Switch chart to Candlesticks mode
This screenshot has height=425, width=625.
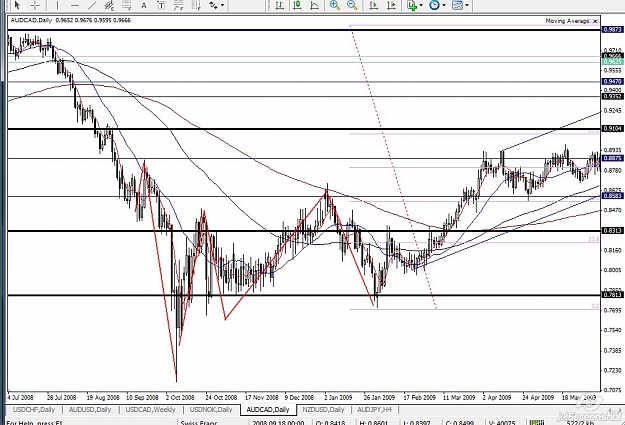tap(297, 5)
